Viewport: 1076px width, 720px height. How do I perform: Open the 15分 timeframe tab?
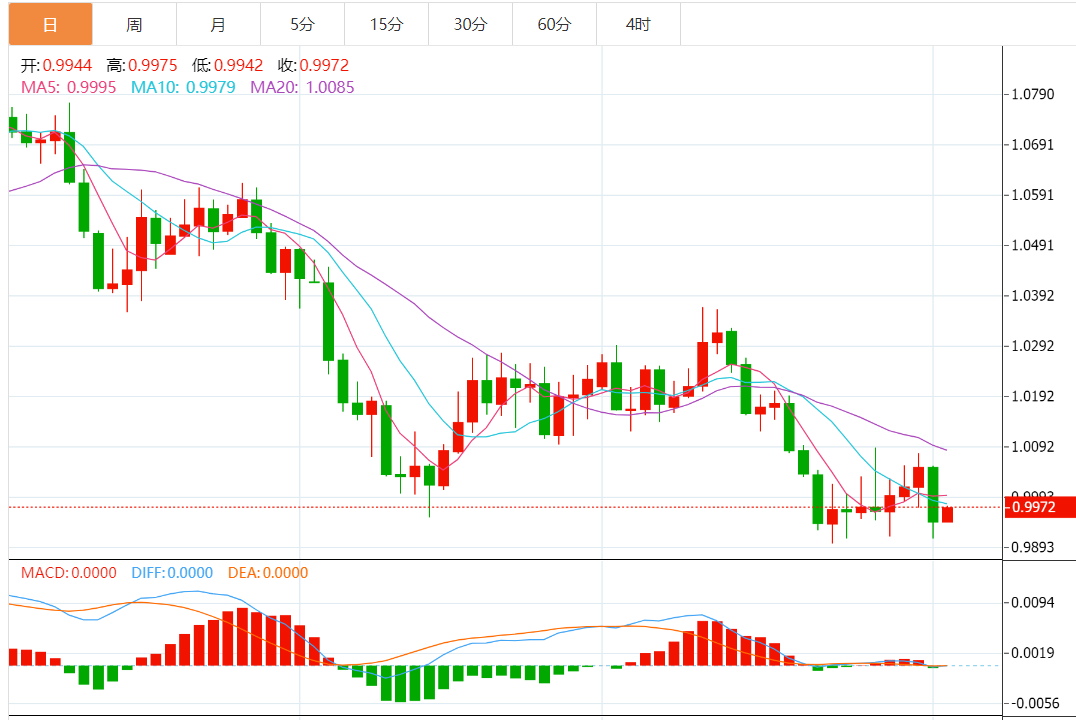[x=386, y=25]
